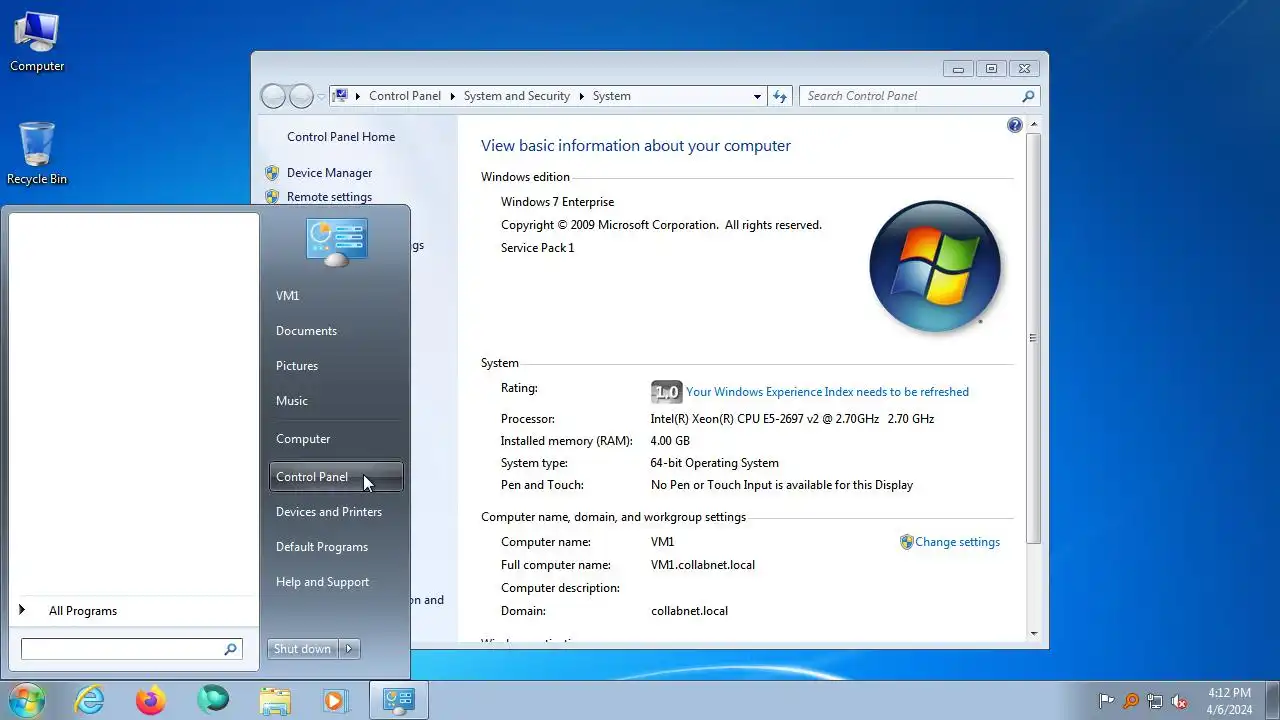Launch Internet Explorer from taskbar
This screenshot has width=1280, height=720.
(x=90, y=700)
